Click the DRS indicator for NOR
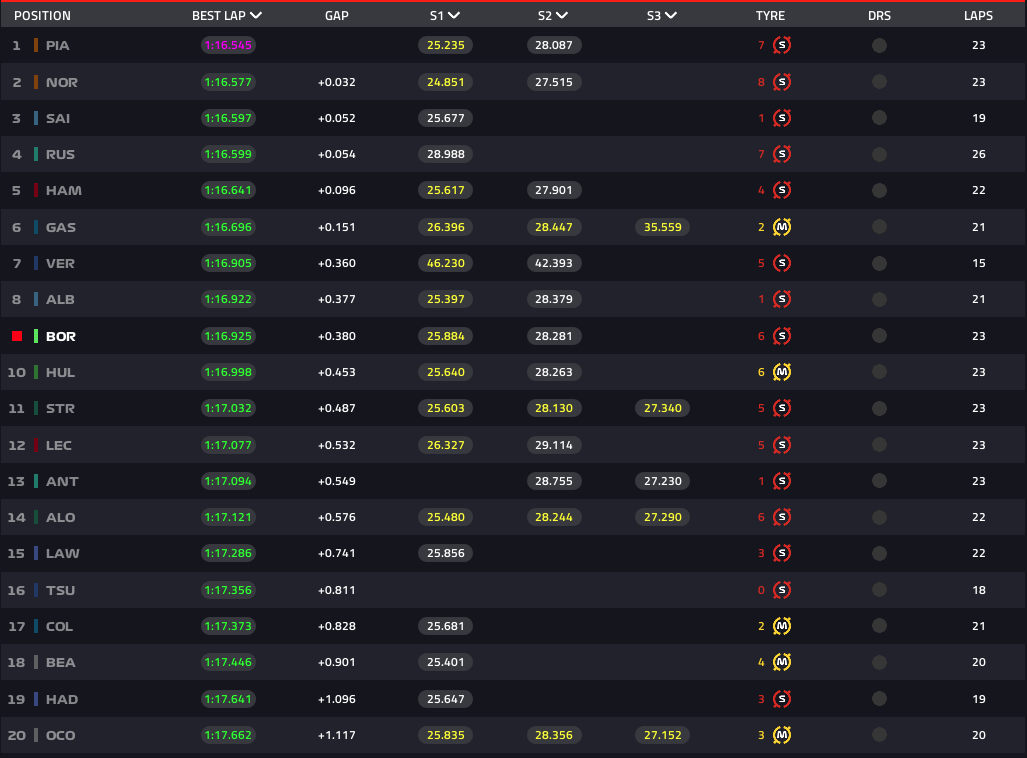The width and height of the screenshot is (1027, 758). (x=879, y=82)
